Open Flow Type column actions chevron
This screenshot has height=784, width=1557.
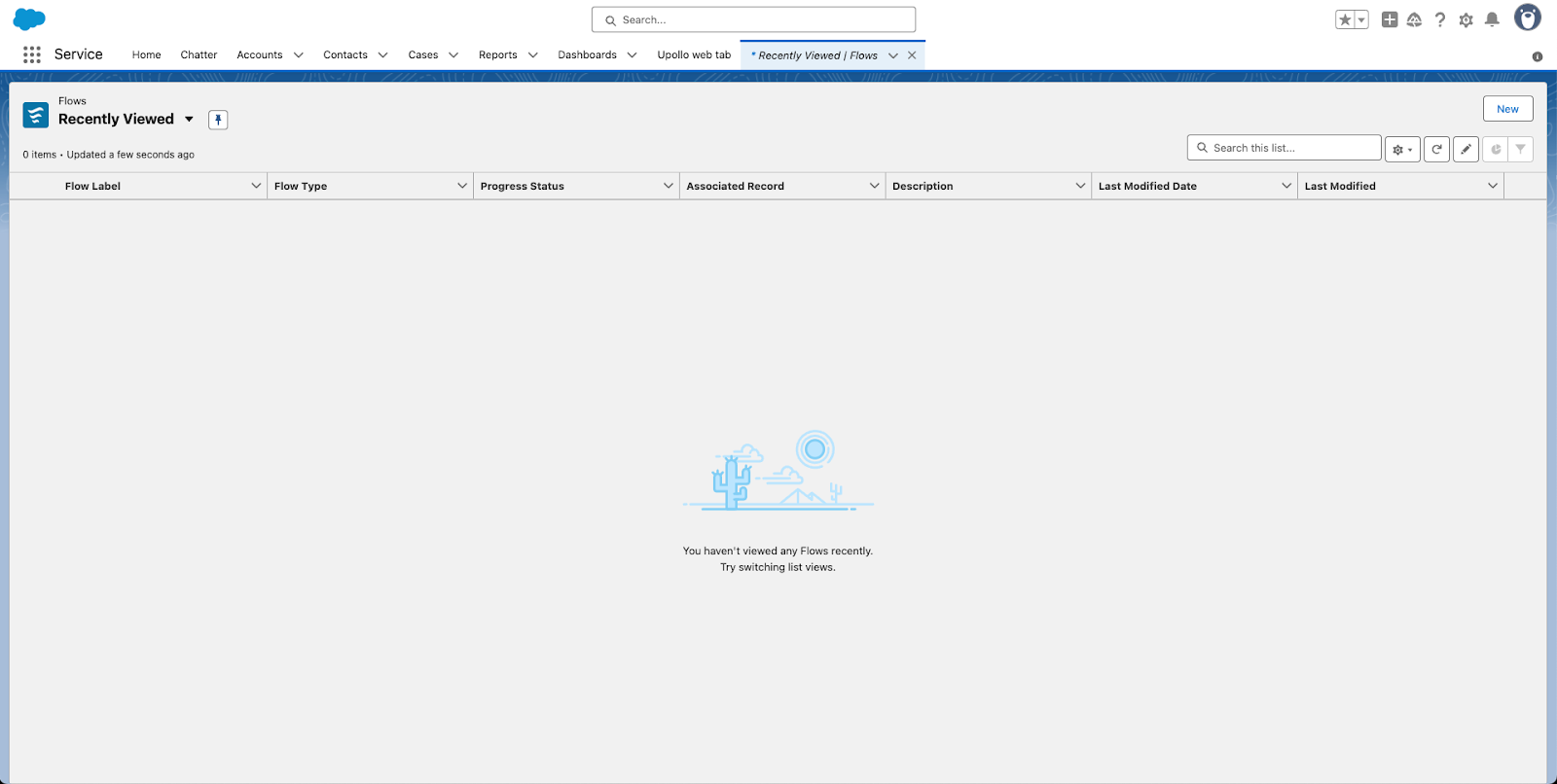462,186
